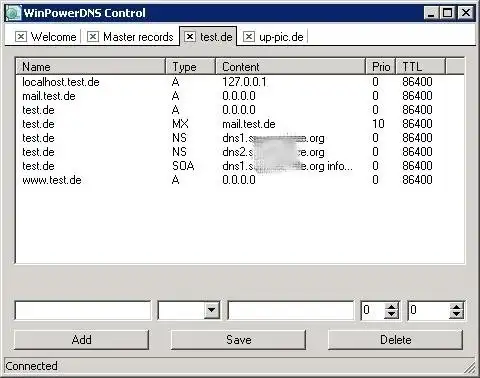Click the Connected status bar text
The image size is (480, 378).
(x=31, y=366)
